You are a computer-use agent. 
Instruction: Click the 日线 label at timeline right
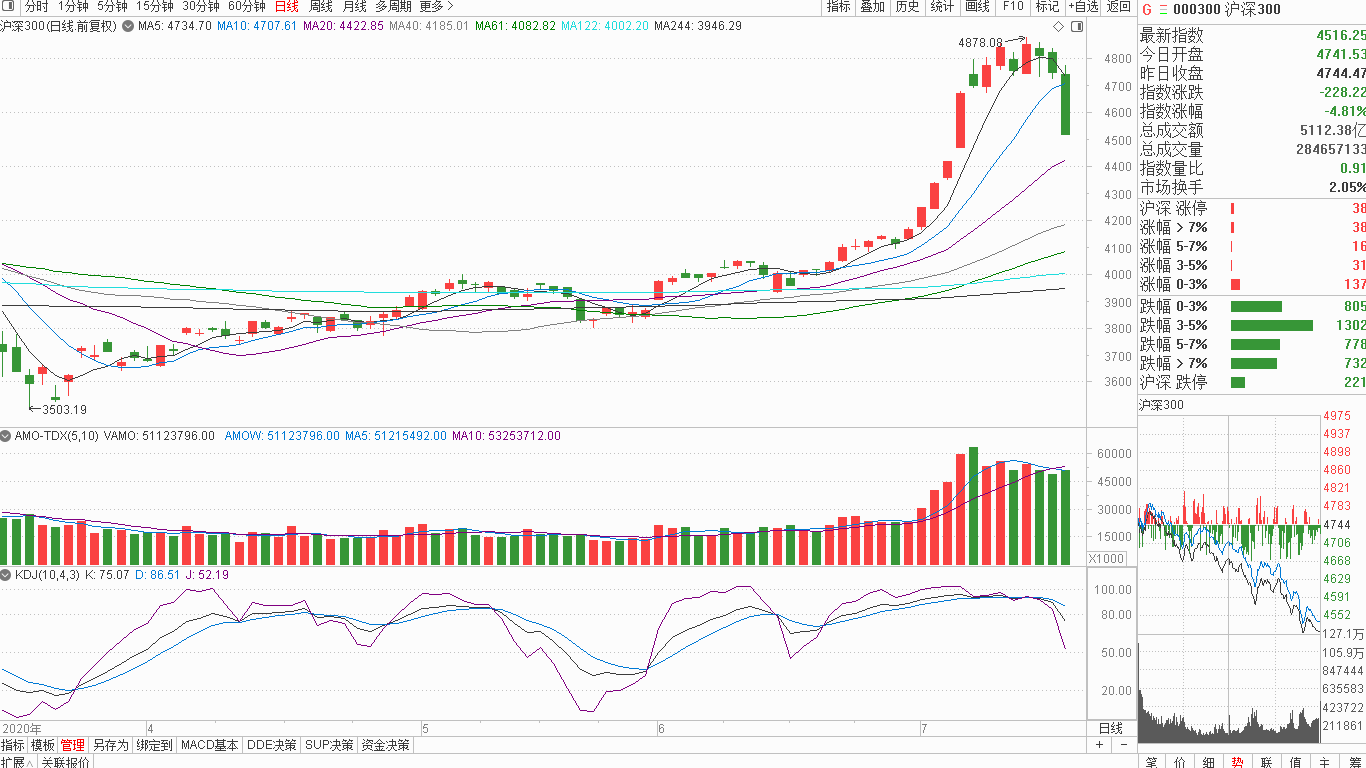1111,728
